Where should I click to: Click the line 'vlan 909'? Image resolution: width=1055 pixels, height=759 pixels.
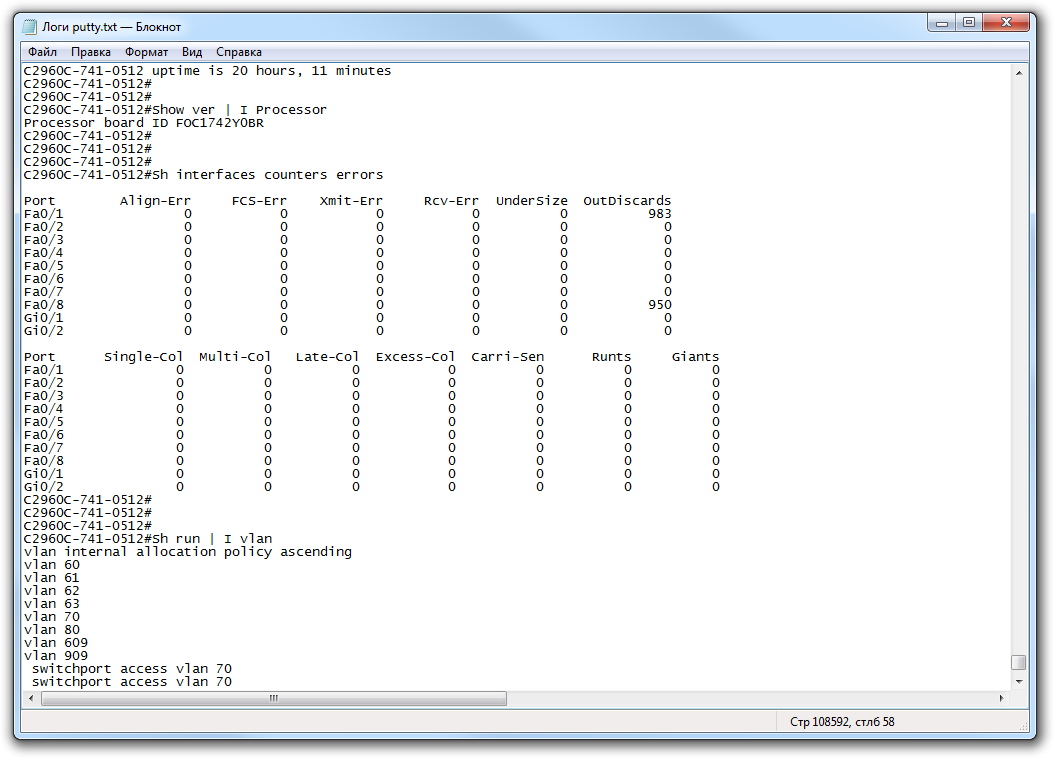(x=56, y=656)
